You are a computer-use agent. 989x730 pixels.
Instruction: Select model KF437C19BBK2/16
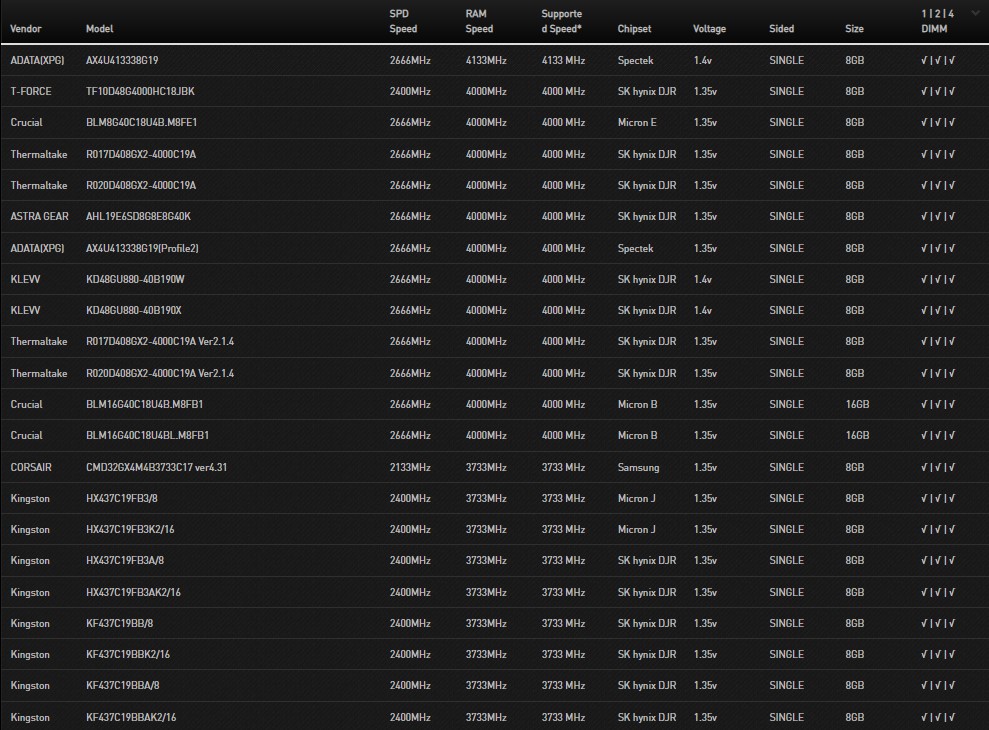pyautogui.click(x=128, y=654)
